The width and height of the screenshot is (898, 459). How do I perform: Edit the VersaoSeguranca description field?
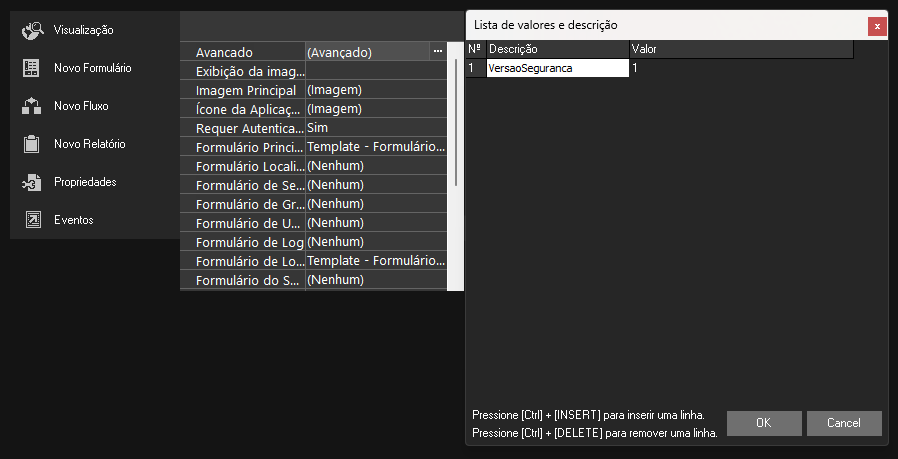(x=556, y=68)
